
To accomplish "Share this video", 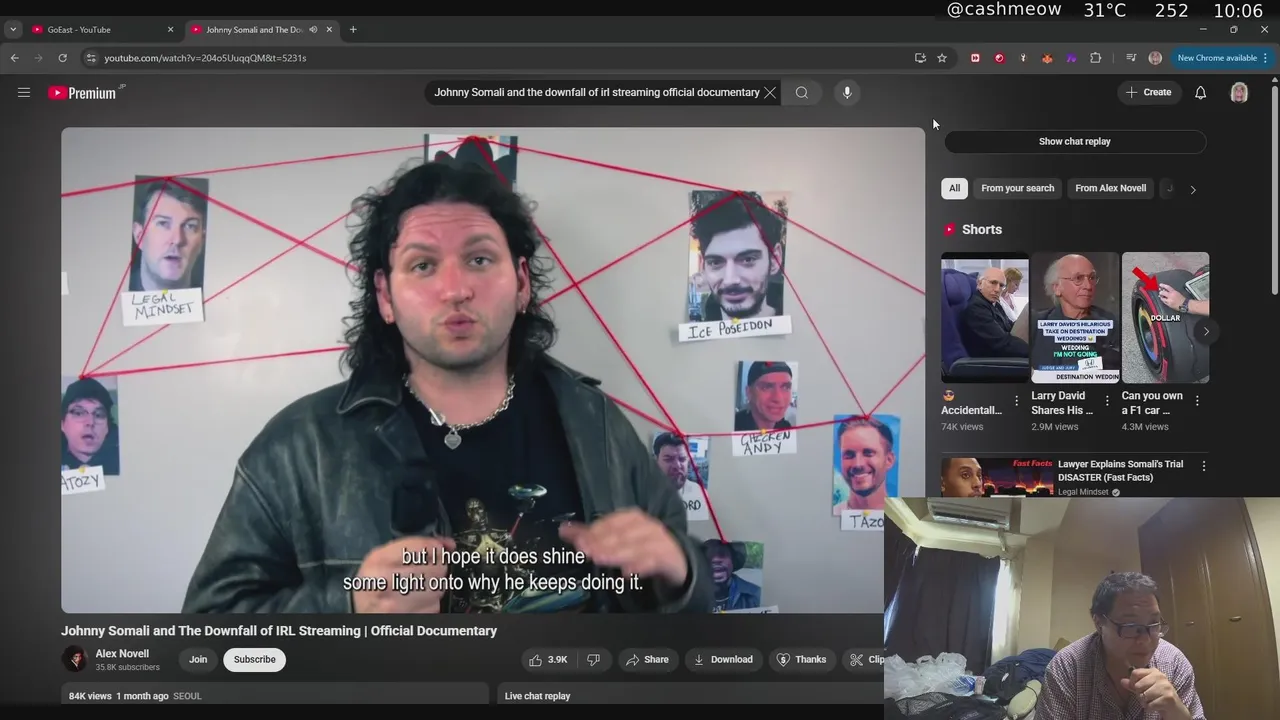I will pyautogui.click(x=647, y=660).
